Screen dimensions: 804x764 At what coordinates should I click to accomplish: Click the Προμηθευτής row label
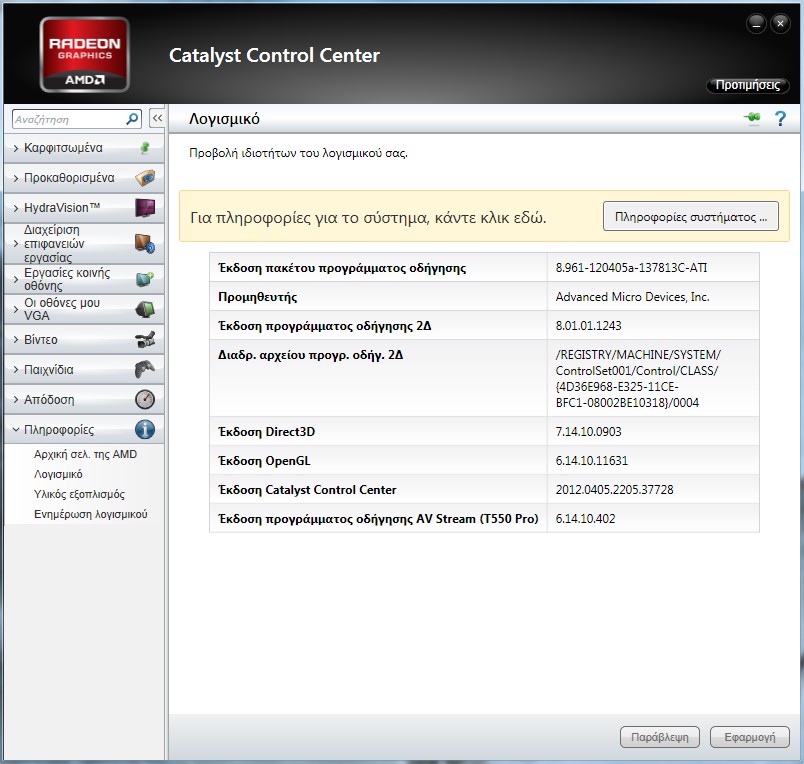pos(257,297)
